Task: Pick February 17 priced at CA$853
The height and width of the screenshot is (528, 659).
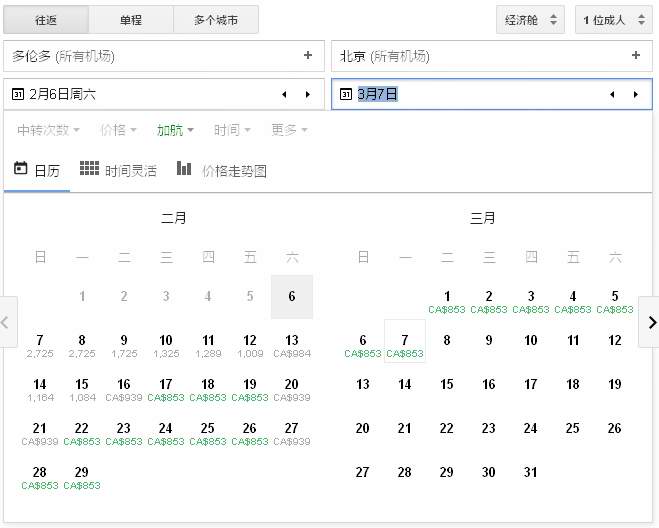Action: pos(166,389)
